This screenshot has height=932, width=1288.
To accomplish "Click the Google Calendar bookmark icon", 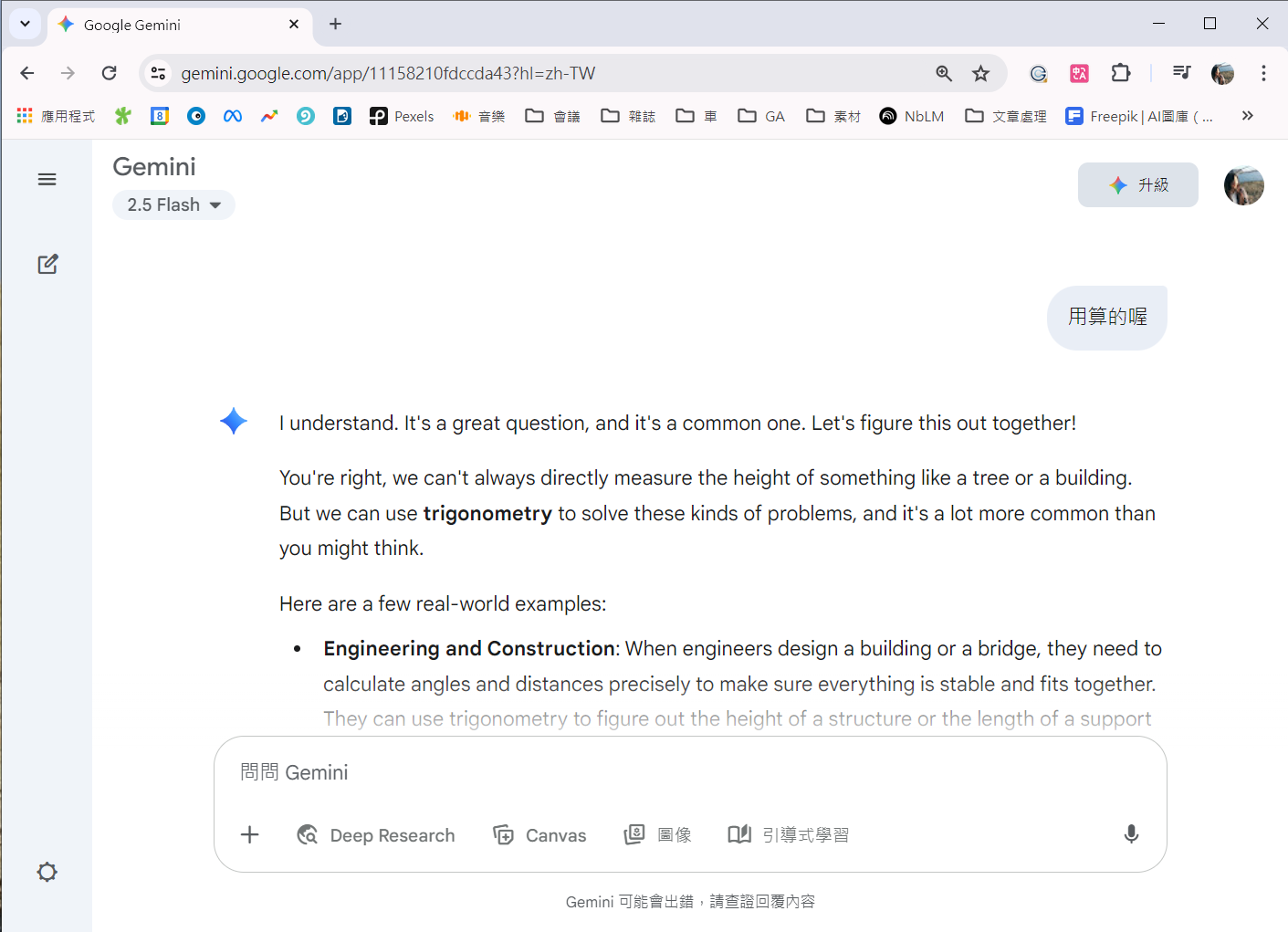I will pyautogui.click(x=160, y=116).
